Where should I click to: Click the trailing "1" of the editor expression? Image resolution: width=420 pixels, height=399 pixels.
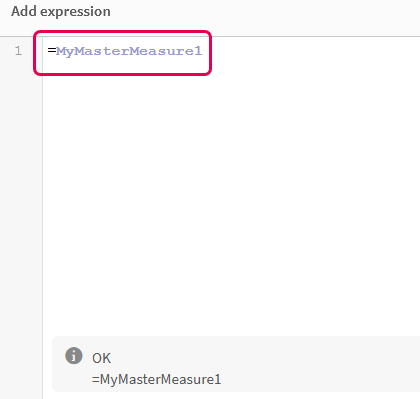point(198,51)
